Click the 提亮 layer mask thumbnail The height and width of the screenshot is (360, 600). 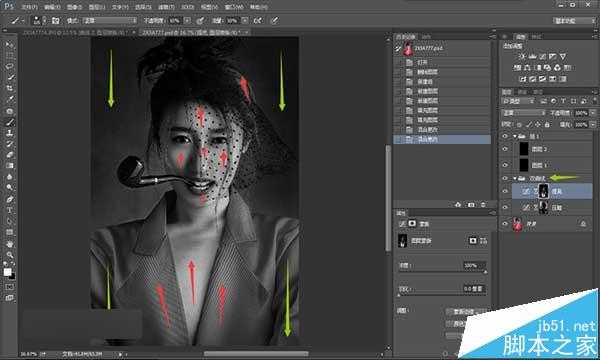543,191
